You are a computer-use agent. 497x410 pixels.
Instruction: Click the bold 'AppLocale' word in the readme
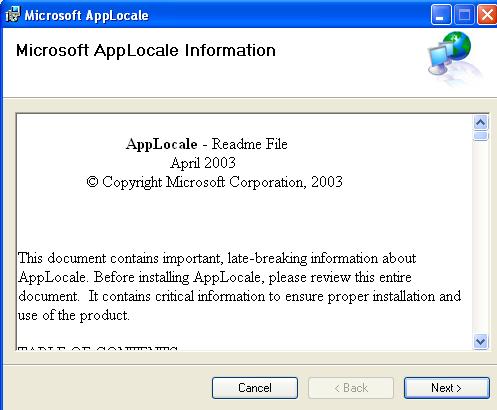pos(162,144)
